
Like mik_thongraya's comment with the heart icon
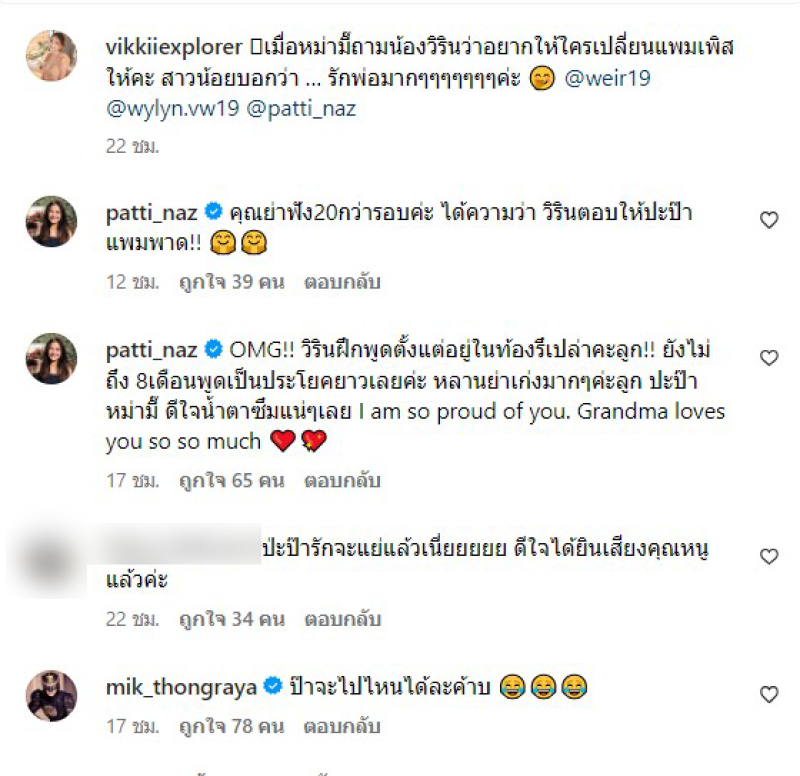pos(769,694)
